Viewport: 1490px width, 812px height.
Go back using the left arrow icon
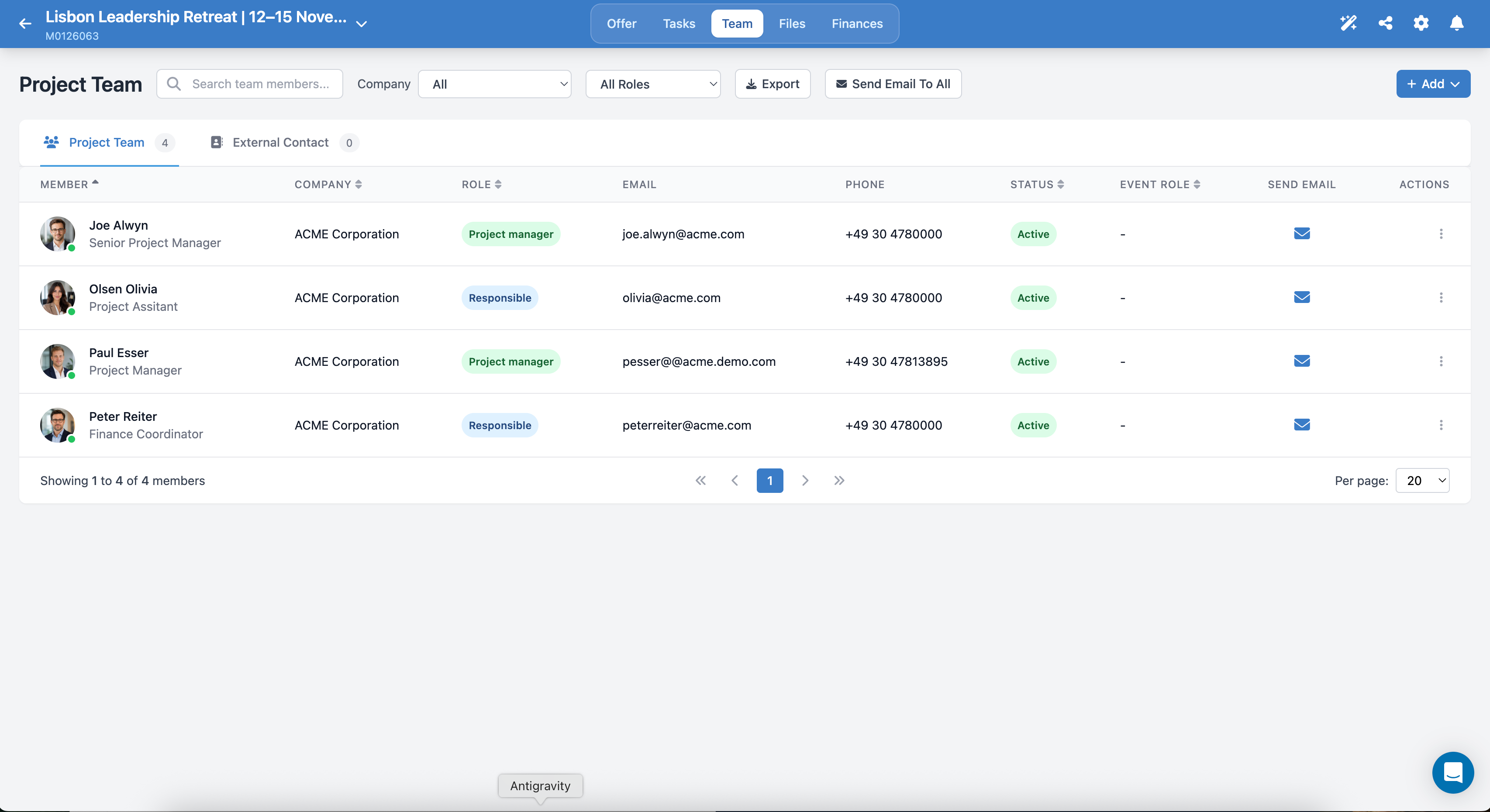[x=25, y=24]
